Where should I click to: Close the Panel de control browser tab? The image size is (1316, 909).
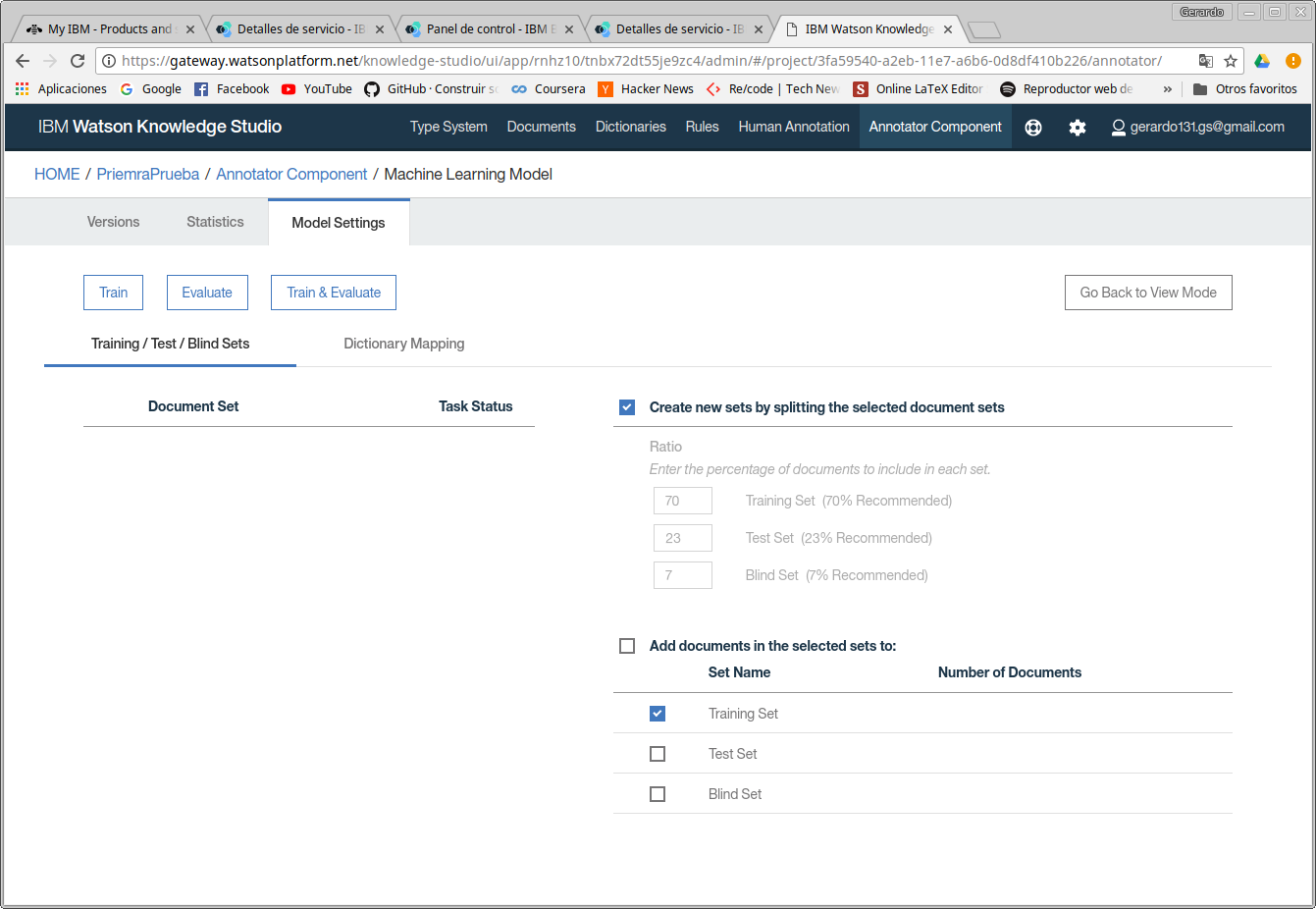click(x=569, y=29)
